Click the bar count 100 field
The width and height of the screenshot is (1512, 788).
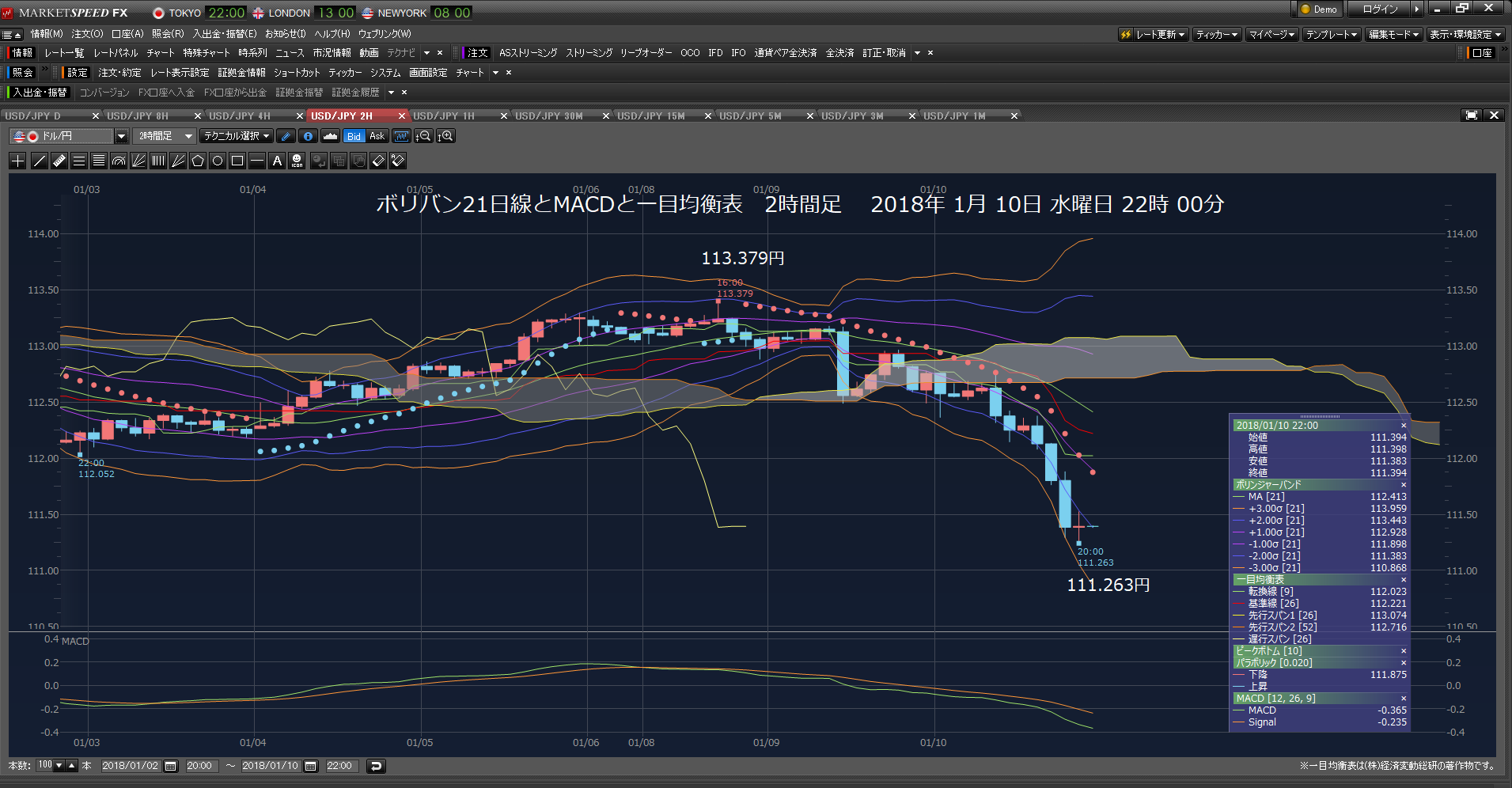click(45, 765)
